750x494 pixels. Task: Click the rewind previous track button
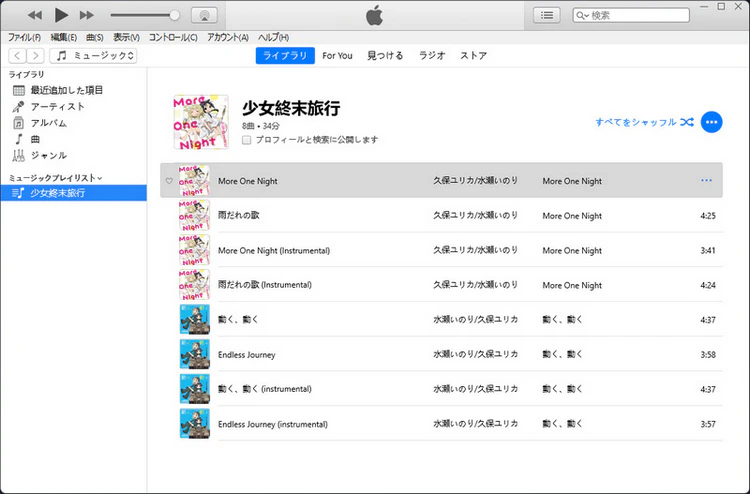coord(34,15)
